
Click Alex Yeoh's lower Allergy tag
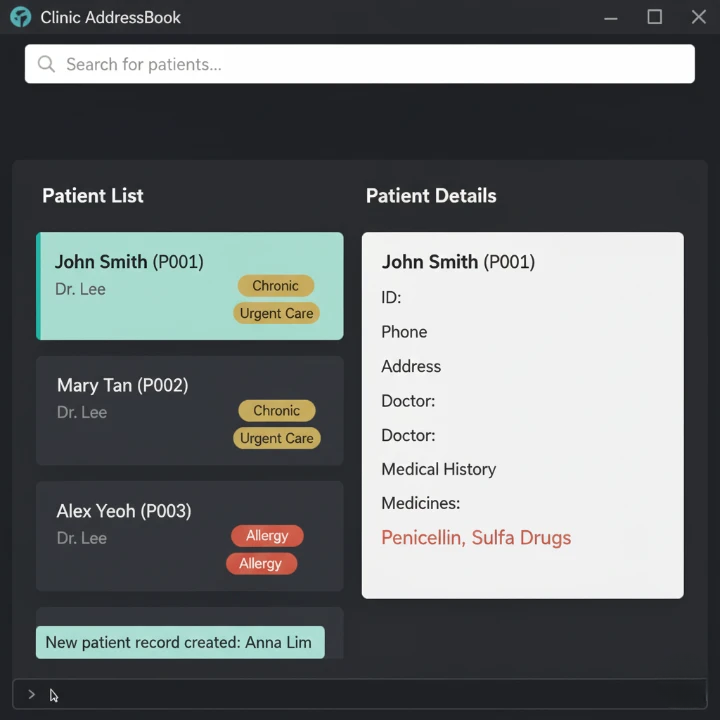261,564
